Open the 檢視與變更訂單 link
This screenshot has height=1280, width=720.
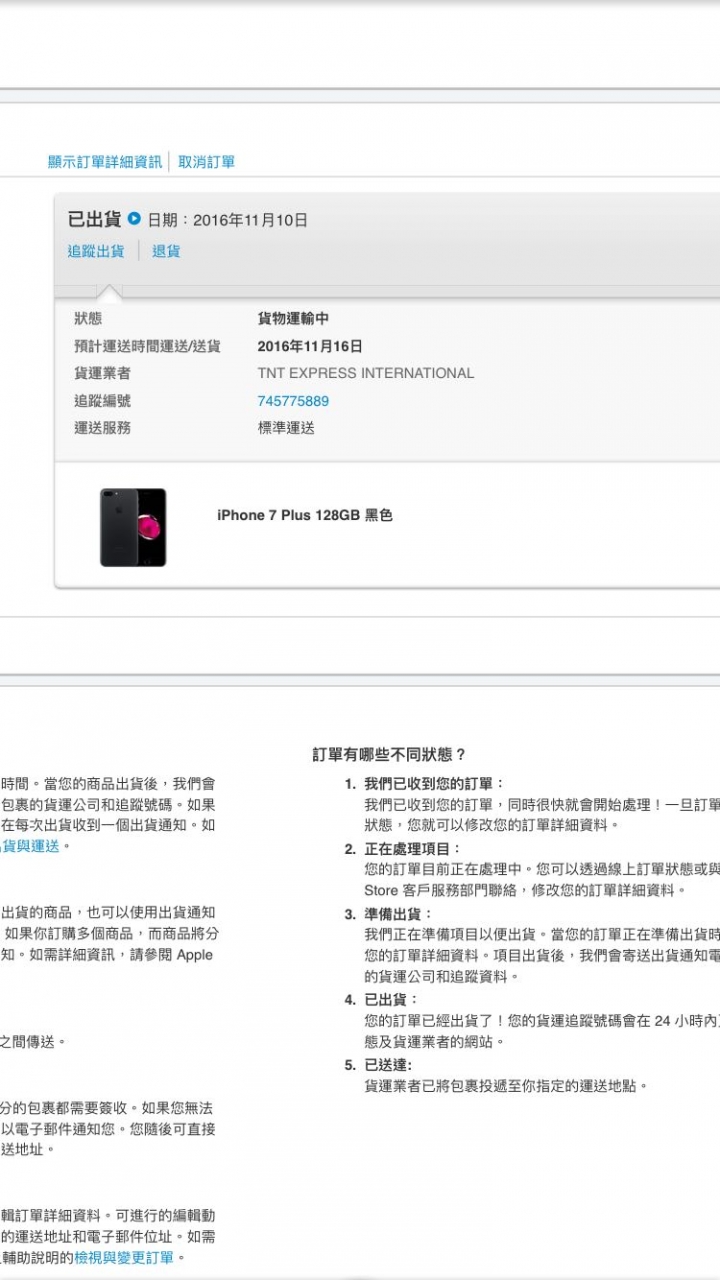(x=124, y=1258)
